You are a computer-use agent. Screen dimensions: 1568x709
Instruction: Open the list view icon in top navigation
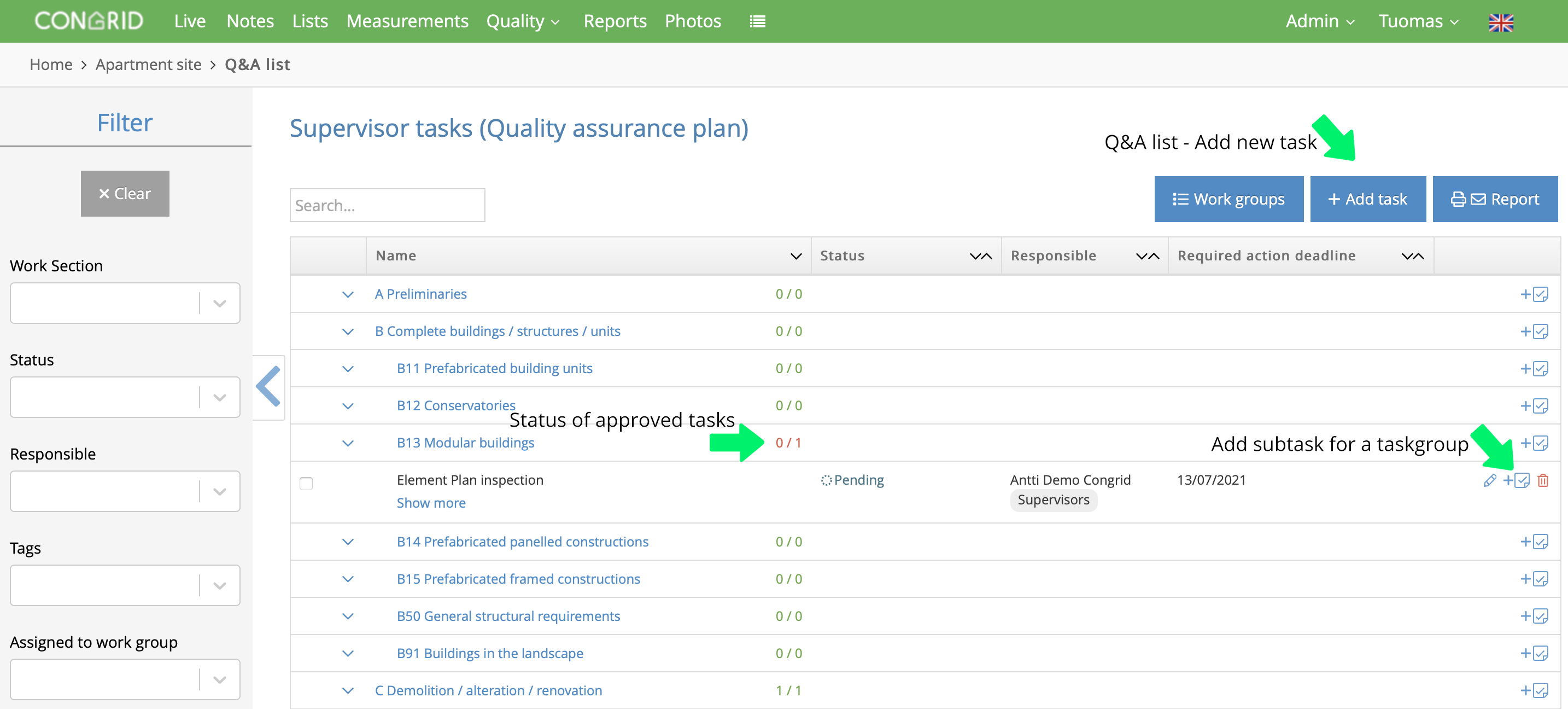click(757, 21)
